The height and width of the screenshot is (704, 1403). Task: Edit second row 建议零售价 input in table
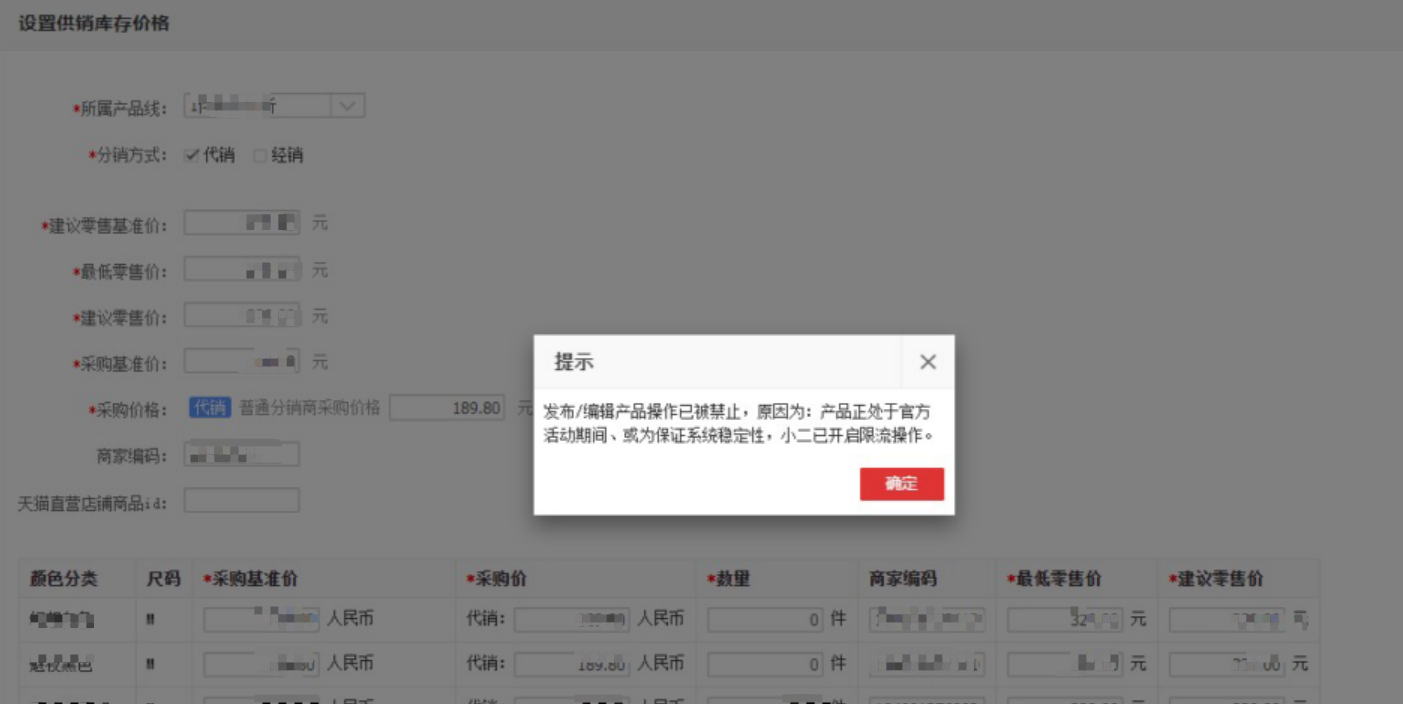(x=1227, y=664)
